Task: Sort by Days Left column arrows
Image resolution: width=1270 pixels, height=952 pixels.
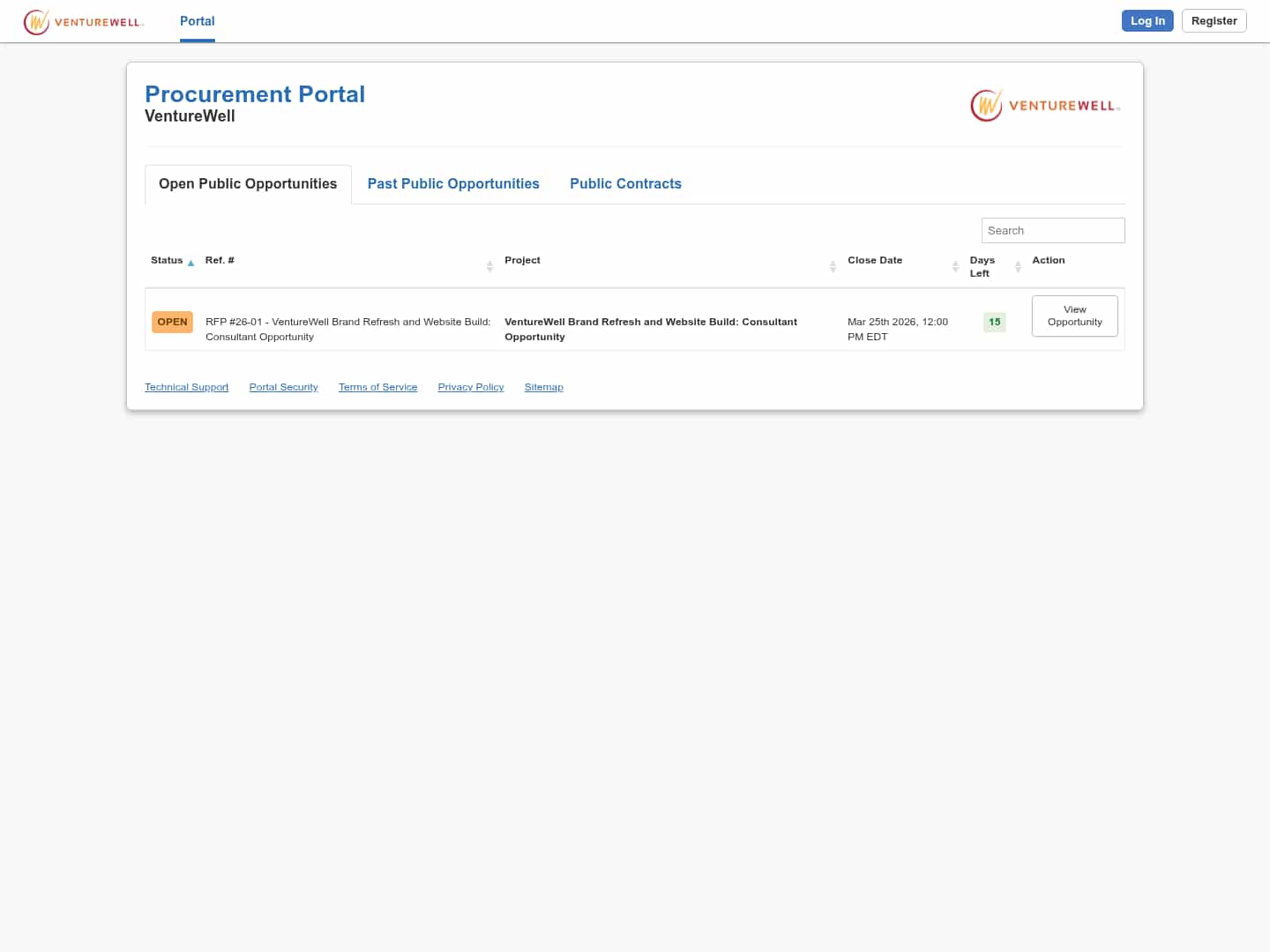Action: (x=1019, y=265)
